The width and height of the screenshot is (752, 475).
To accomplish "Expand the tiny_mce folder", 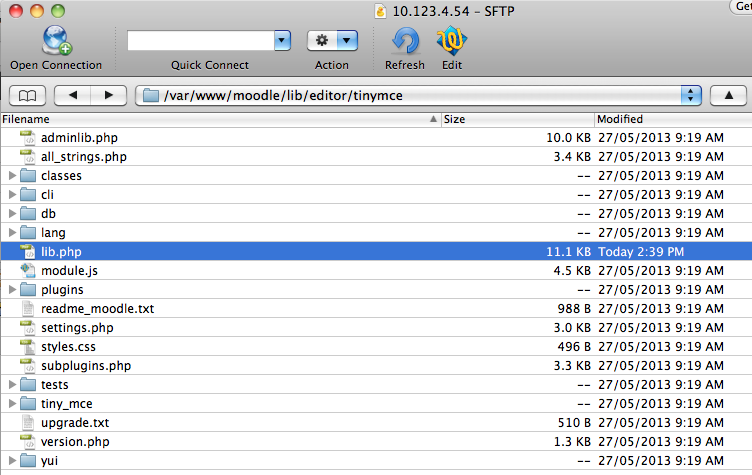I will [12, 404].
